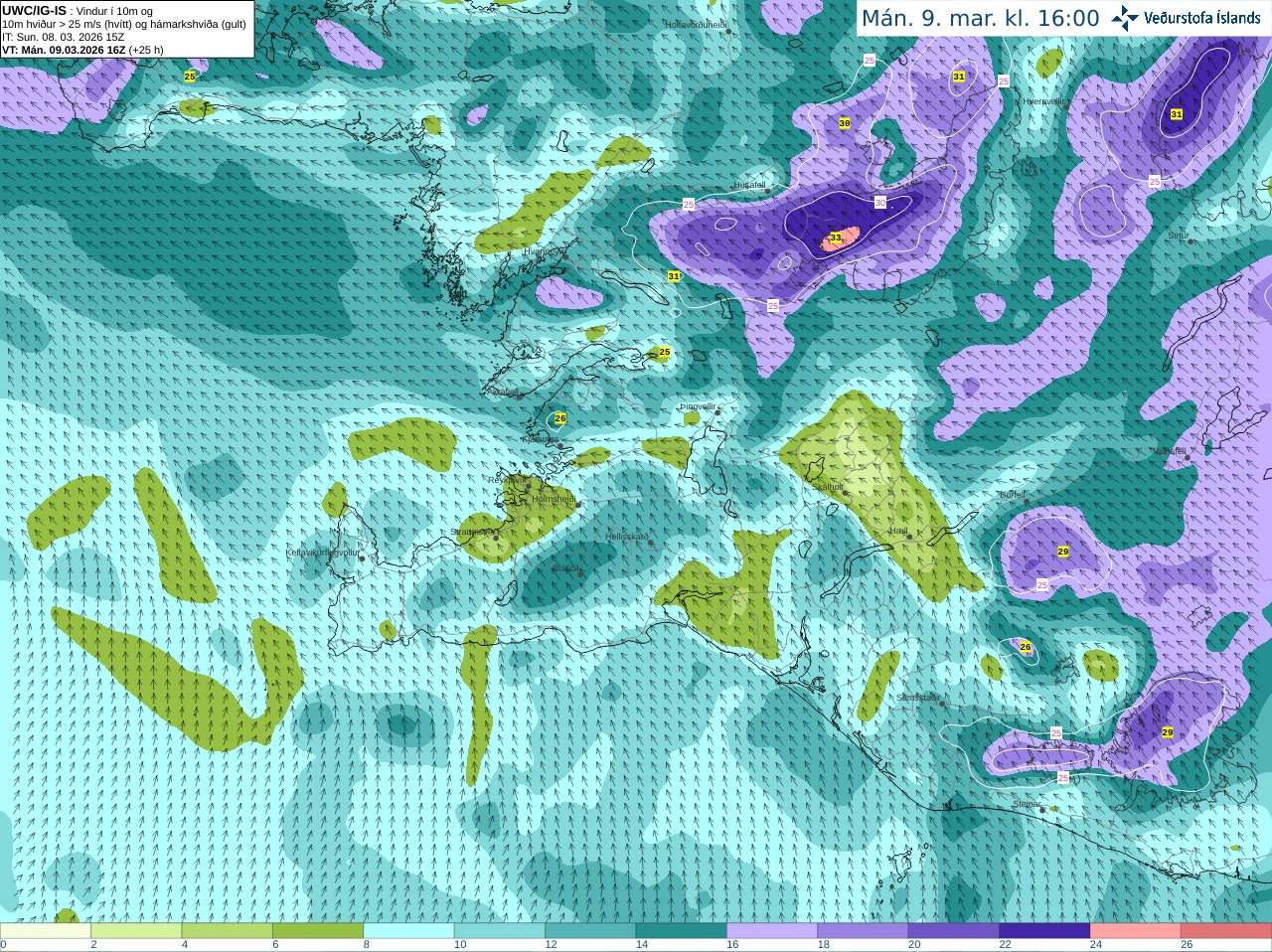Click the Hæll station label

pos(898,531)
